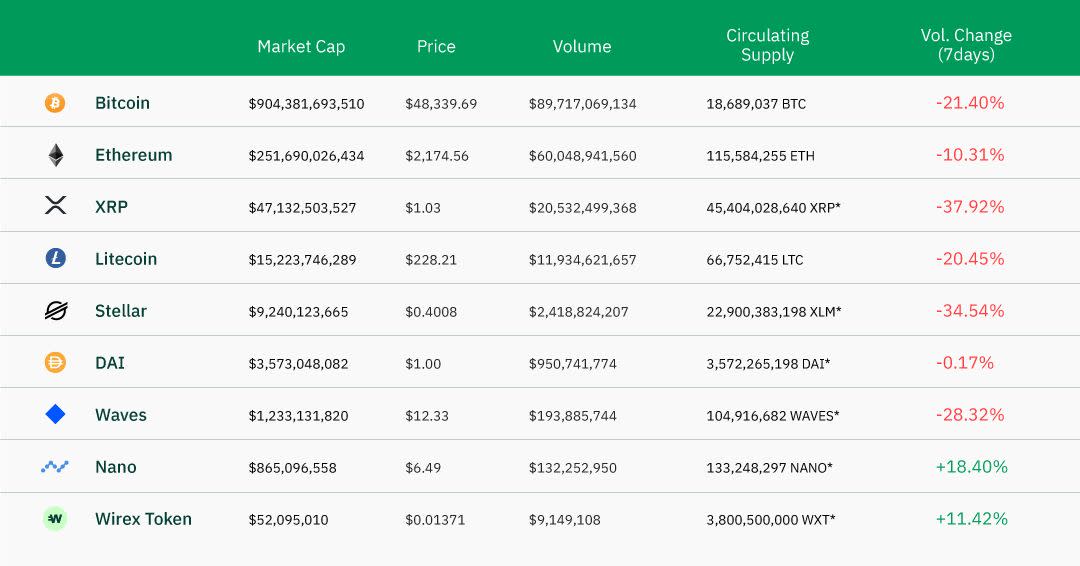The height and width of the screenshot is (566, 1080).
Task: Click the Nano zigzag logo icon
Action: (55, 467)
